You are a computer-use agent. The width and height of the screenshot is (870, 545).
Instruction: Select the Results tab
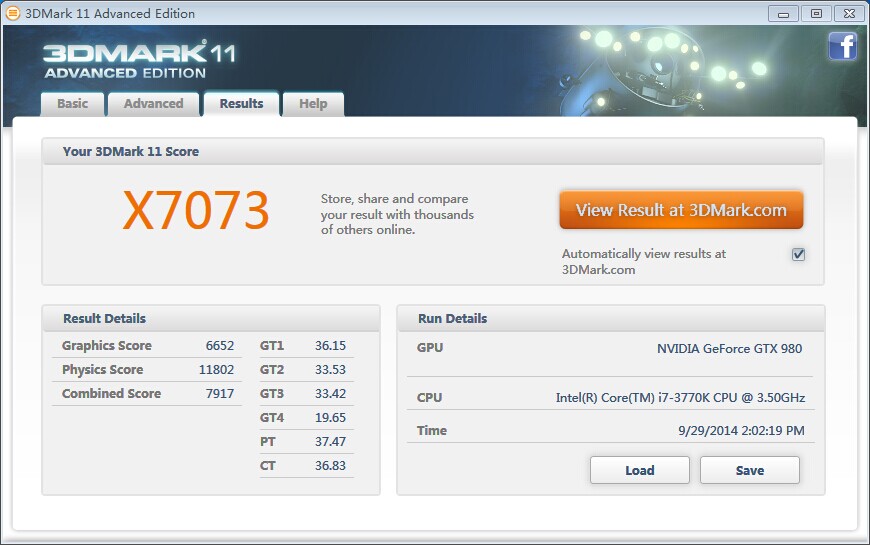point(241,104)
